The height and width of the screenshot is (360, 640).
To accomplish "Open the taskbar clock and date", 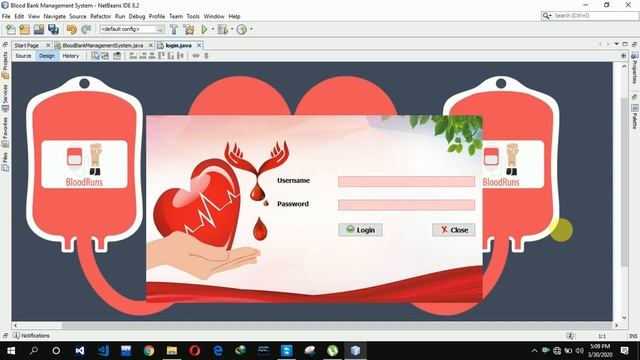I will point(600,351).
